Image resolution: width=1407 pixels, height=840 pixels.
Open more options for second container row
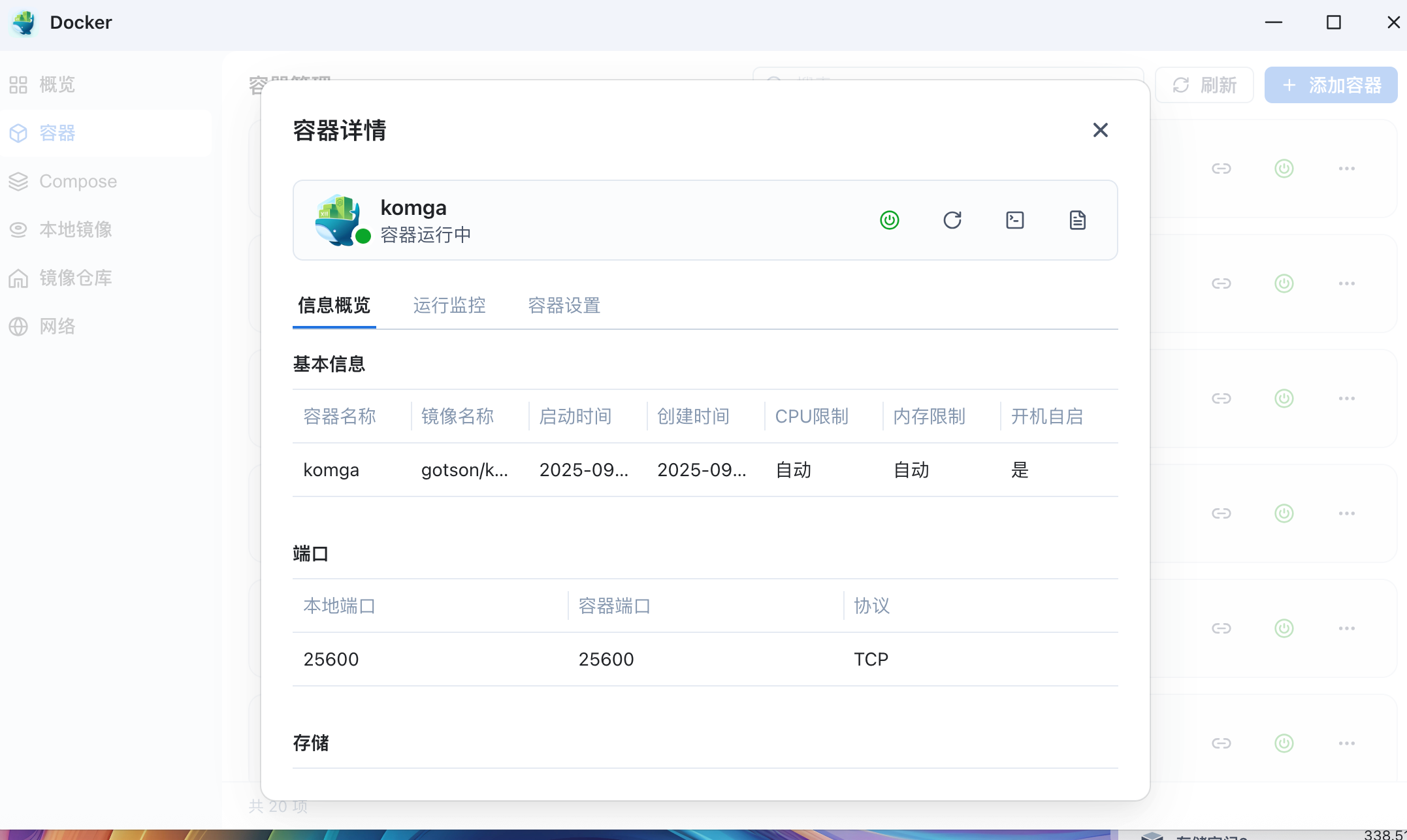1346,283
